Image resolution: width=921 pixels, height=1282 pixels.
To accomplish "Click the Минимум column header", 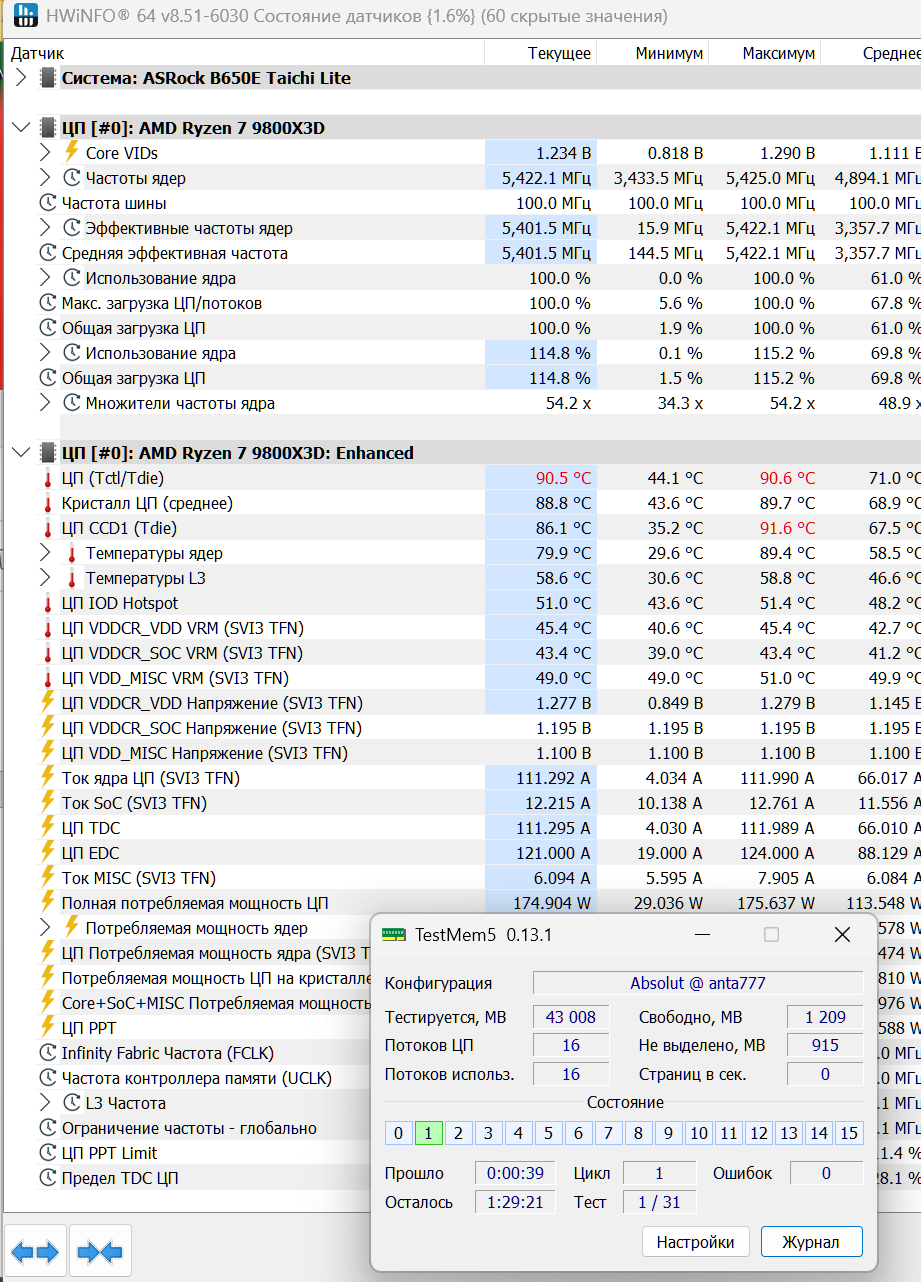I will [x=653, y=53].
